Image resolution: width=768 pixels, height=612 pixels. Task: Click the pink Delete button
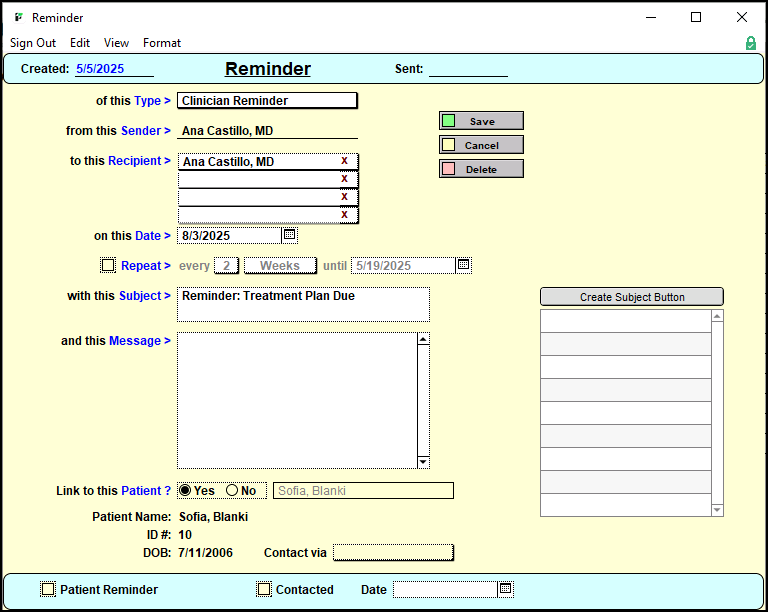(x=481, y=169)
